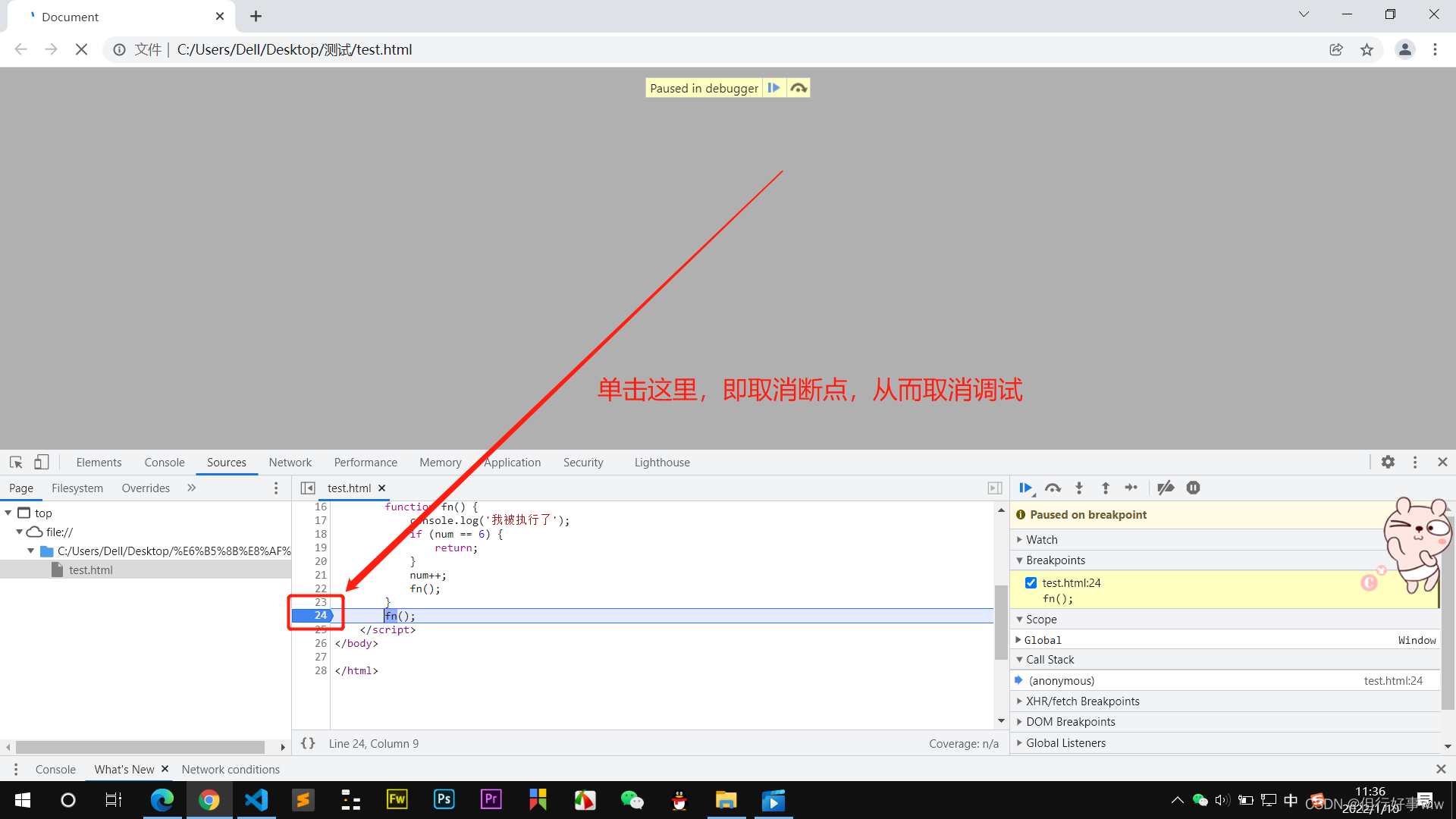
Task: Open the Lighthouse tab
Action: (662, 463)
